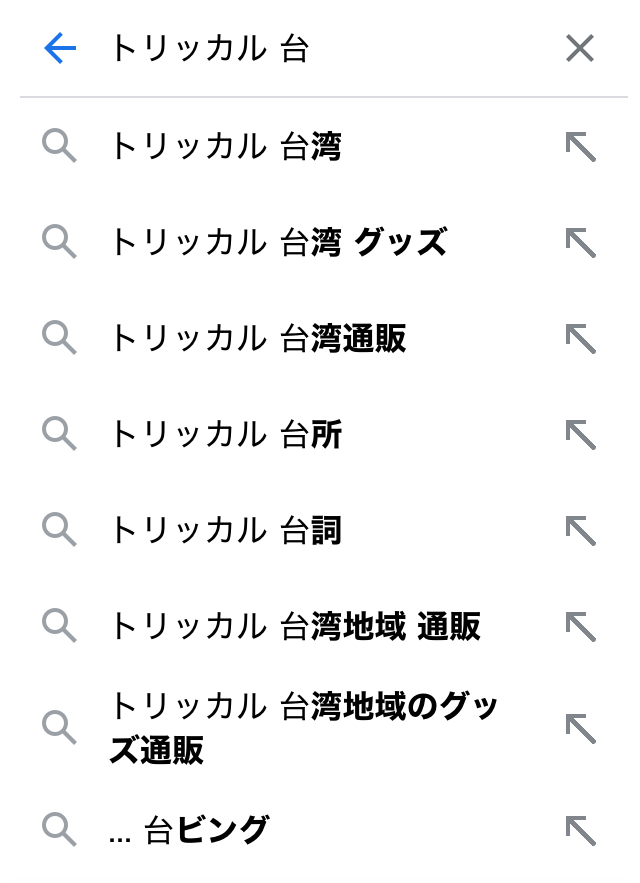Image resolution: width=640 pixels, height=883 pixels.
Task: Tap the arrow icon beside 台詞
Action: [580, 531]
